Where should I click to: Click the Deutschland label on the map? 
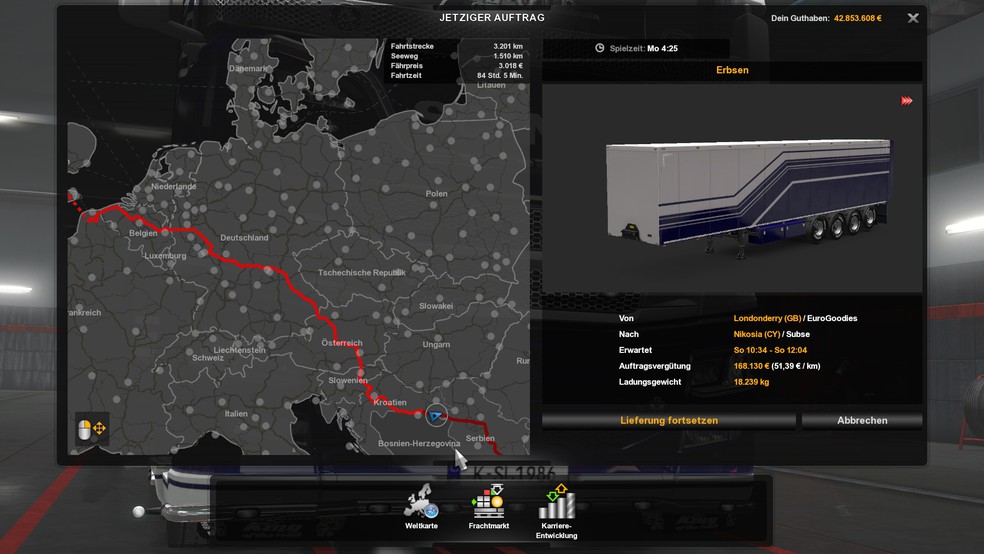[x=244, y=238]
